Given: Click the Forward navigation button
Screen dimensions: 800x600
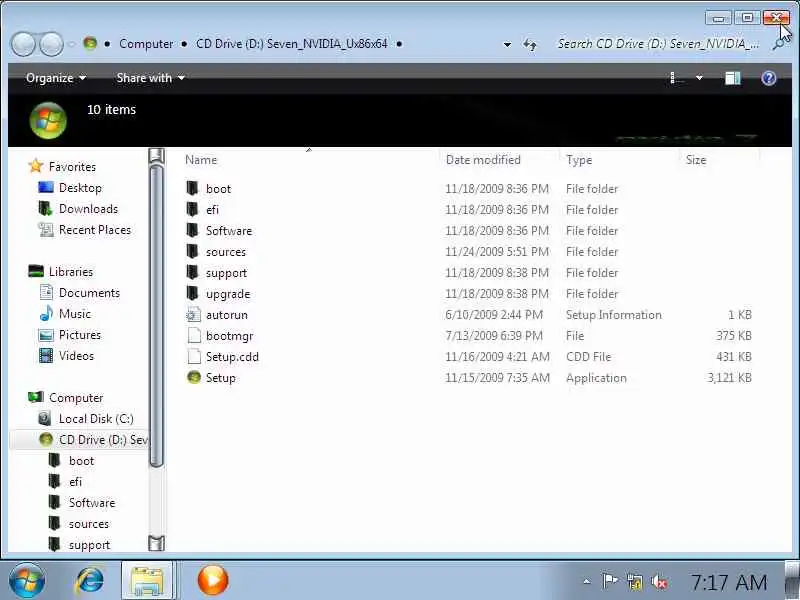Looking at the screenshot, I should point(51,44).
